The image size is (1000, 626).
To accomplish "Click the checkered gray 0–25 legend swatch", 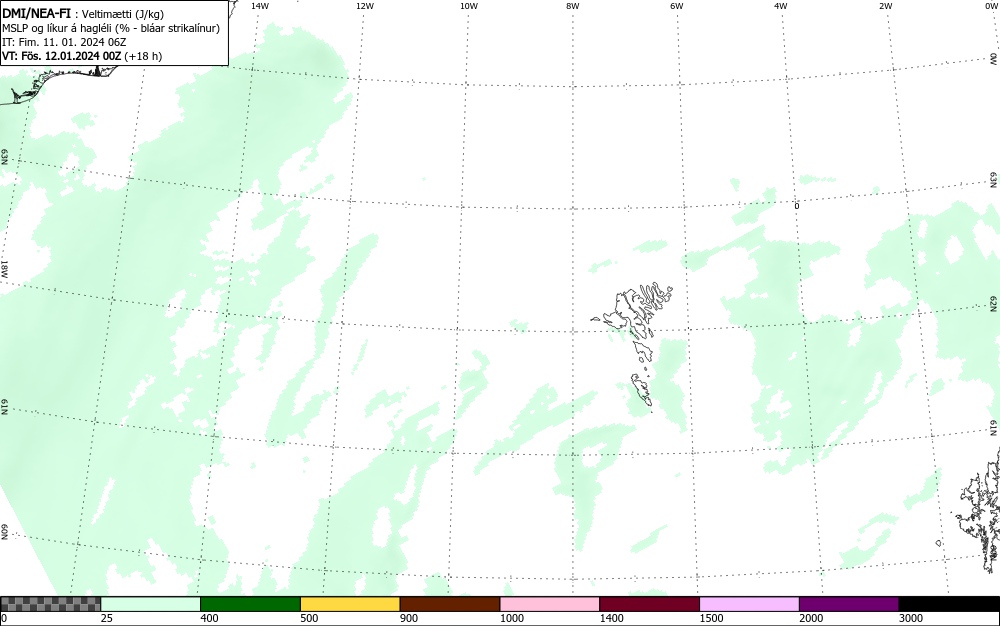I will [50, 604].
